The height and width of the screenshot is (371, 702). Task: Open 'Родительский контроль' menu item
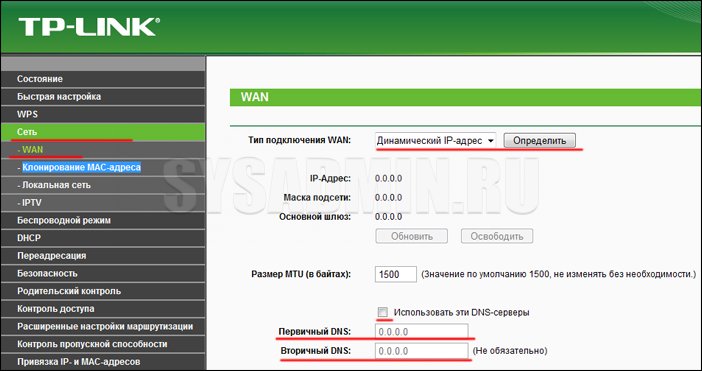tap(103, 291)
